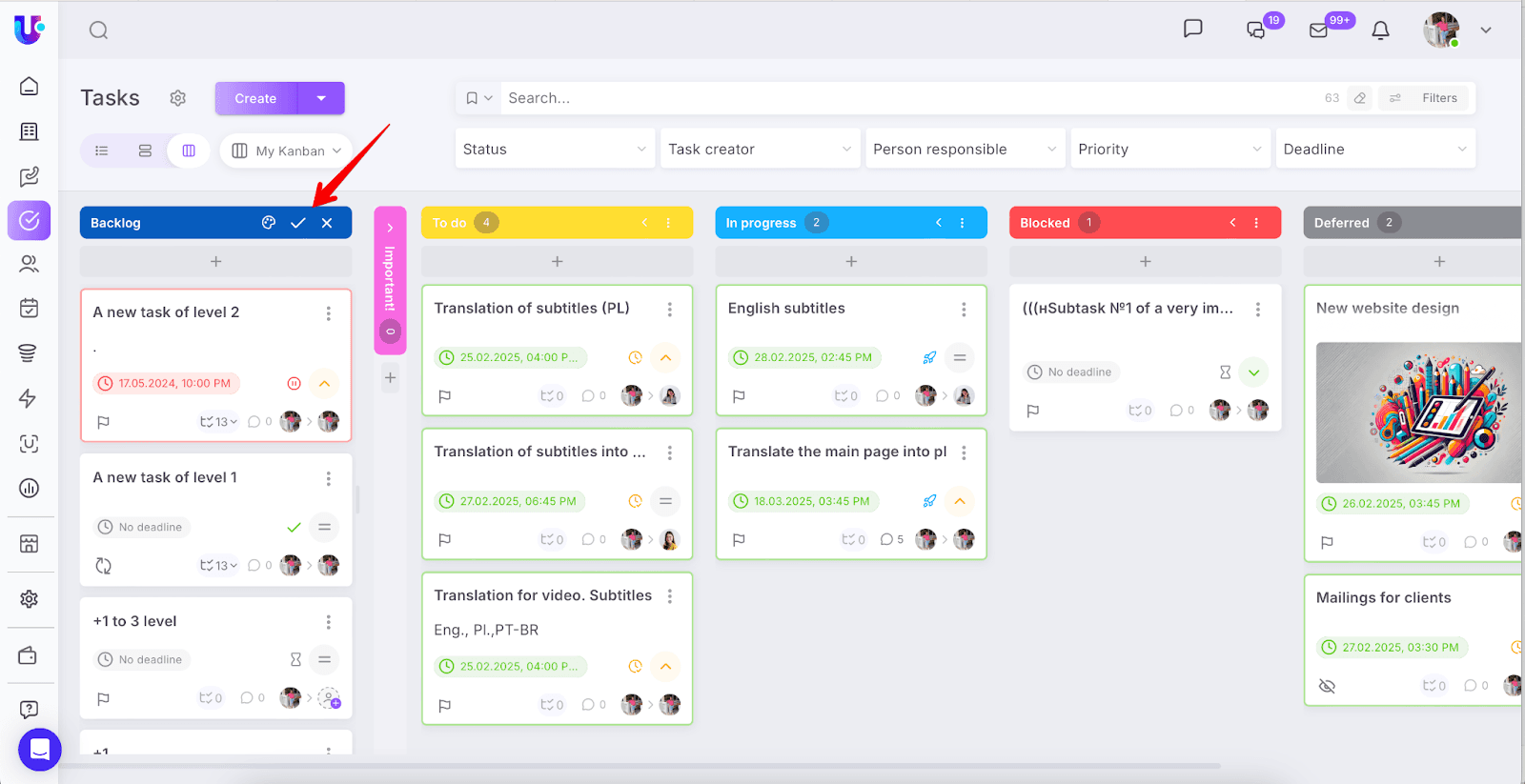Screen dimensions: 1525x784
Task: Add a new column with the plus below Important
Action: coord(391,378)
